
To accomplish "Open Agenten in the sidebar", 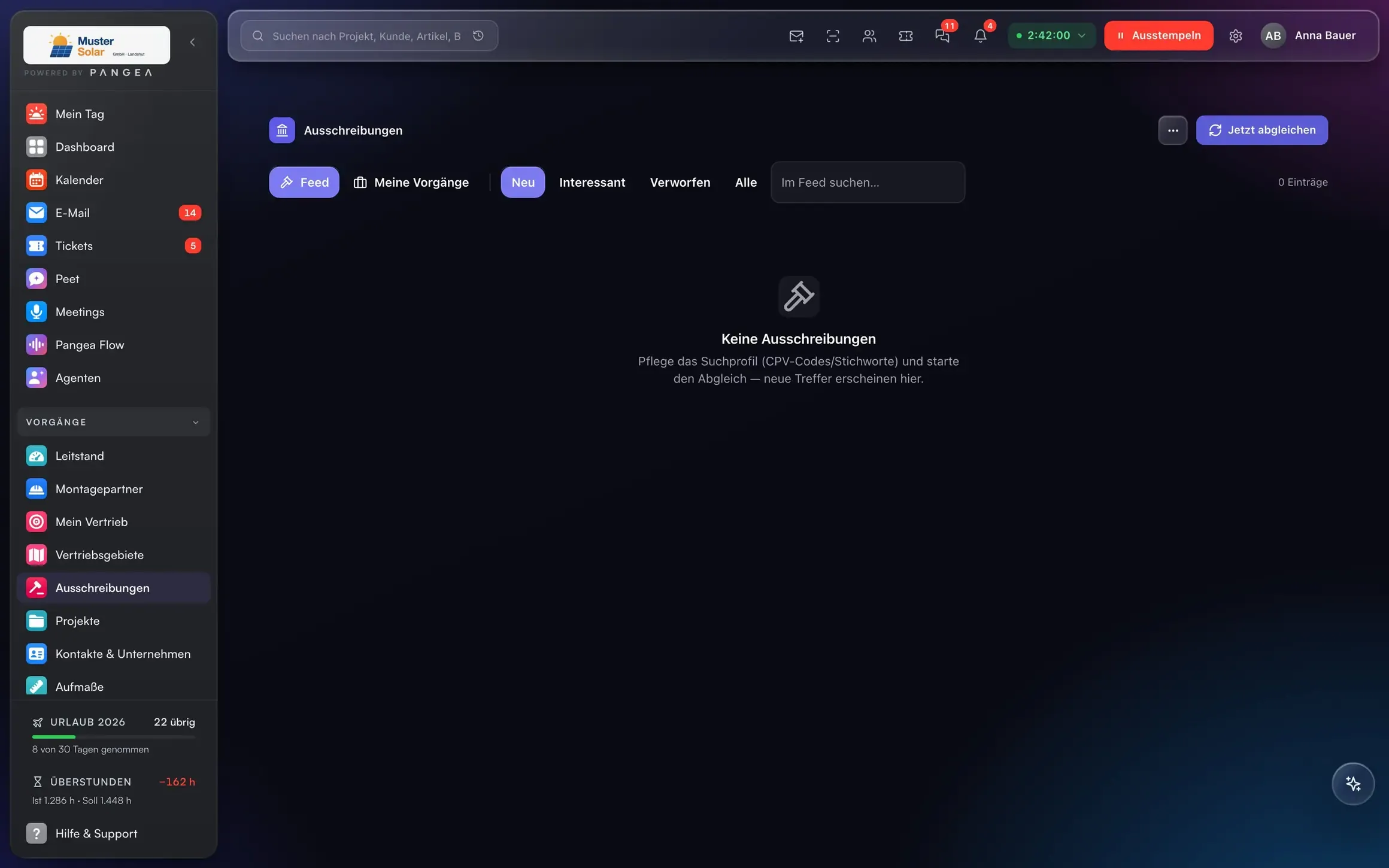I will (x=114, y=378).
